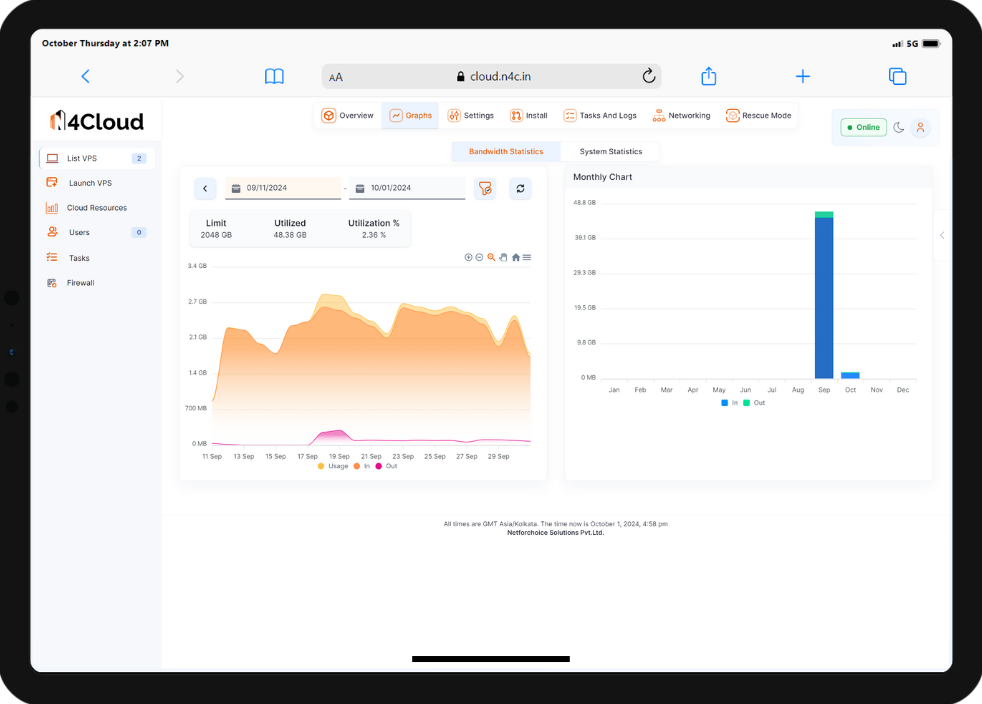Click the chart zoom-out minus icon
The image size is (982, 704).
point(479,257)
